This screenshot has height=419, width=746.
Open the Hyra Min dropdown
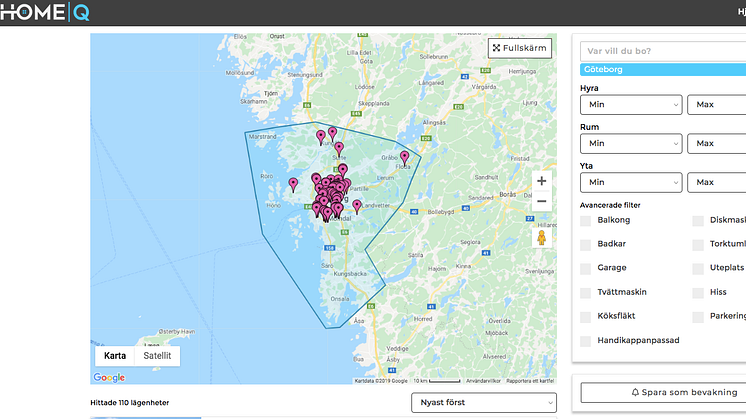[631, 105]
